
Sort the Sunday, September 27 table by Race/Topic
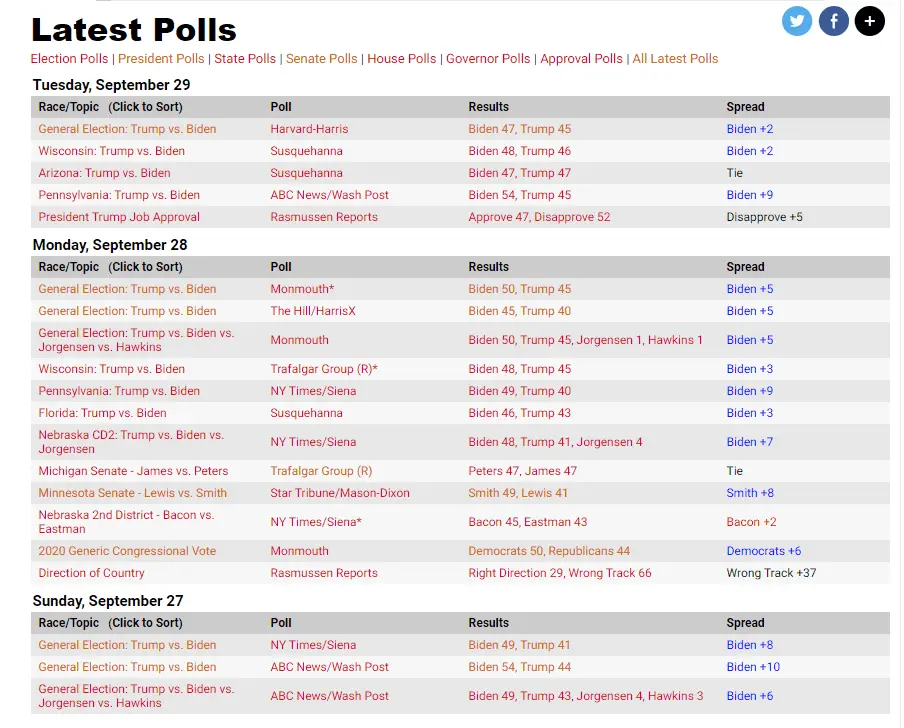coord(110,623)
